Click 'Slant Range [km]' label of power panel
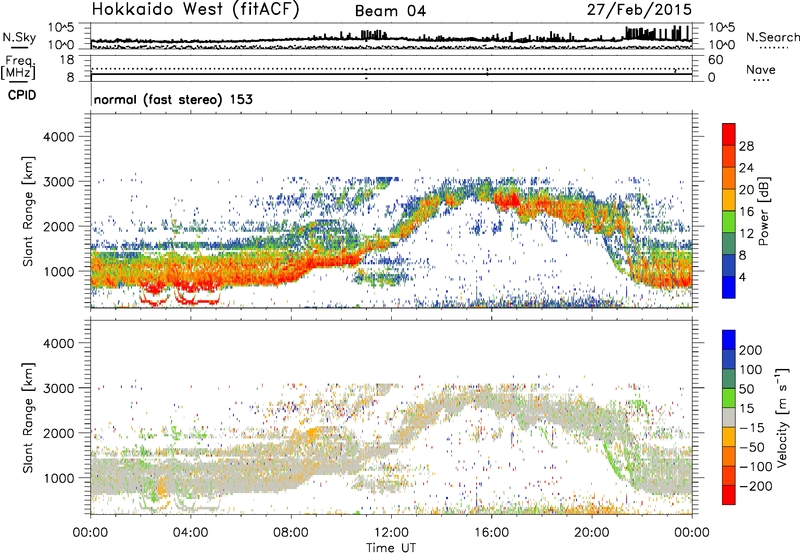This screenshot has width=800, height=554. point(28,211)
